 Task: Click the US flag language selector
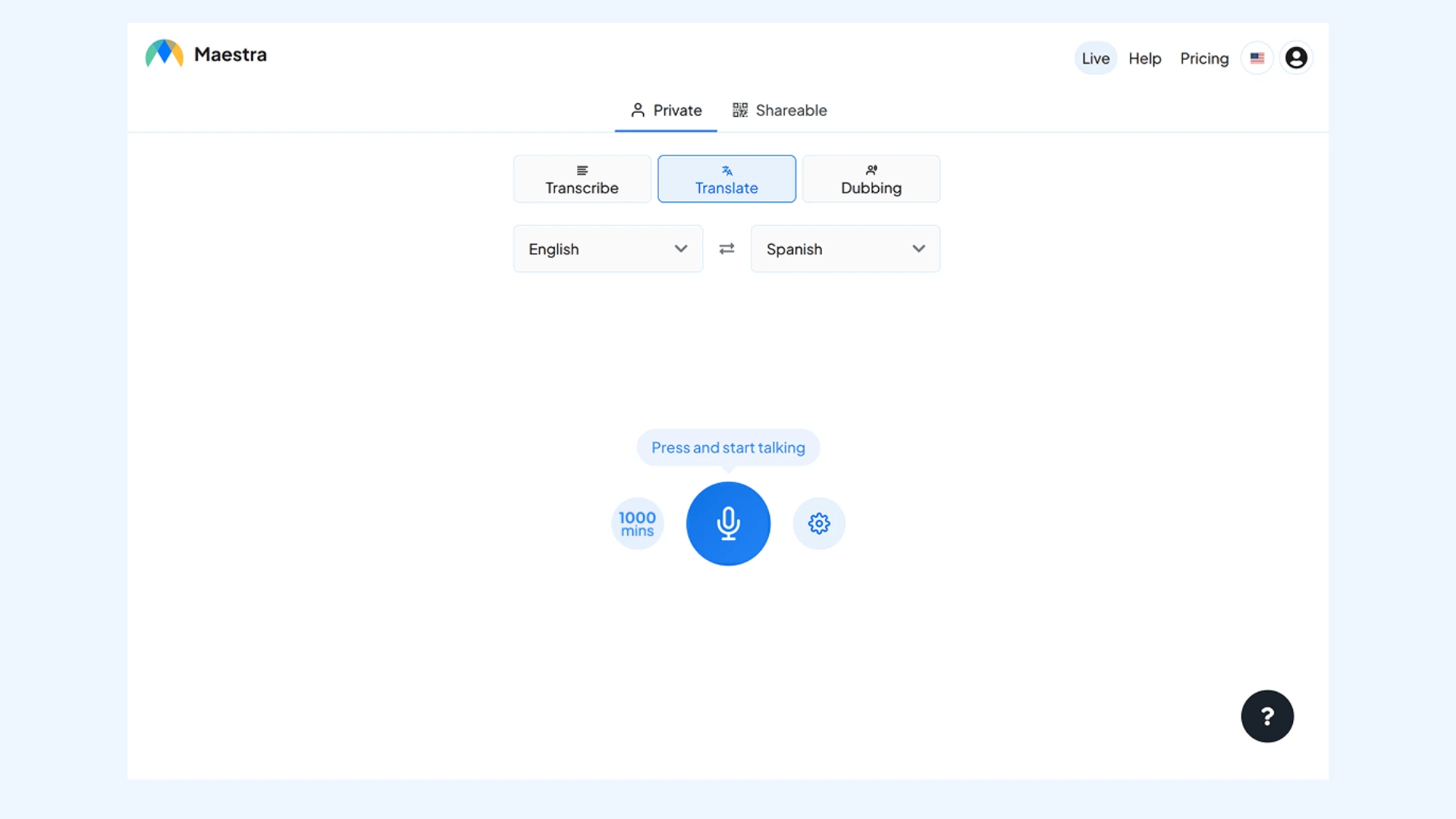[x=1257, y=58]
